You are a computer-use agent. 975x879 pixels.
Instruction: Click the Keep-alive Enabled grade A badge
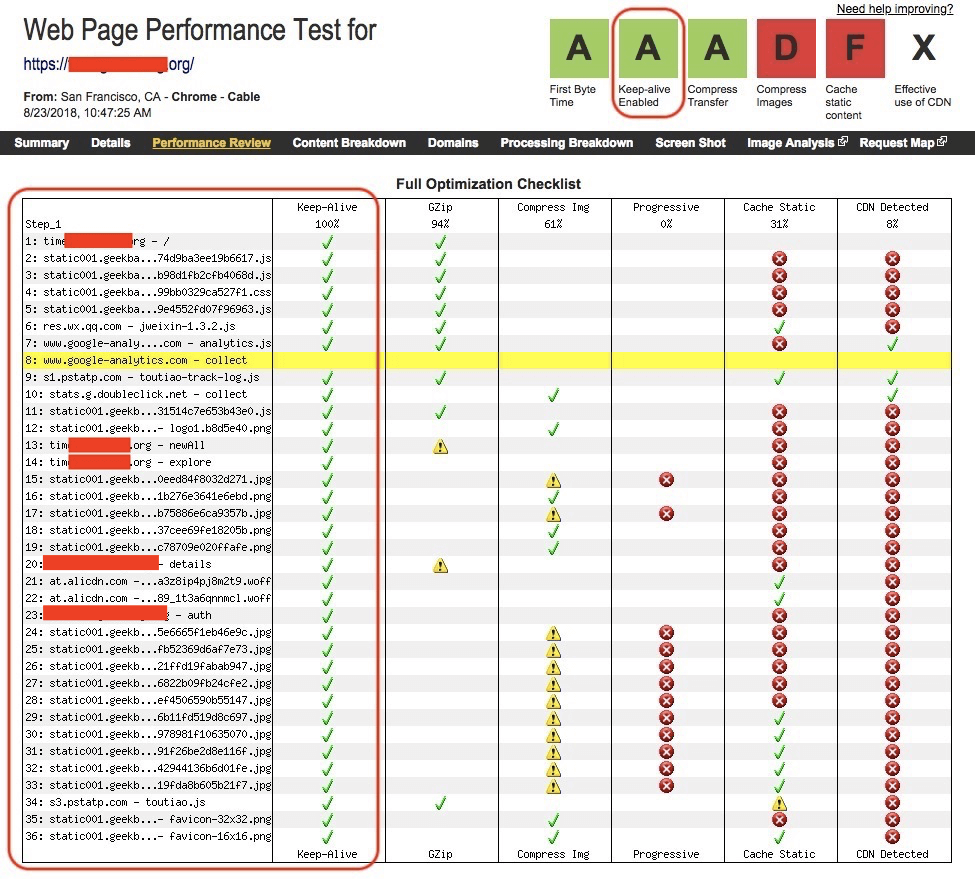click(x=648, y=48)
